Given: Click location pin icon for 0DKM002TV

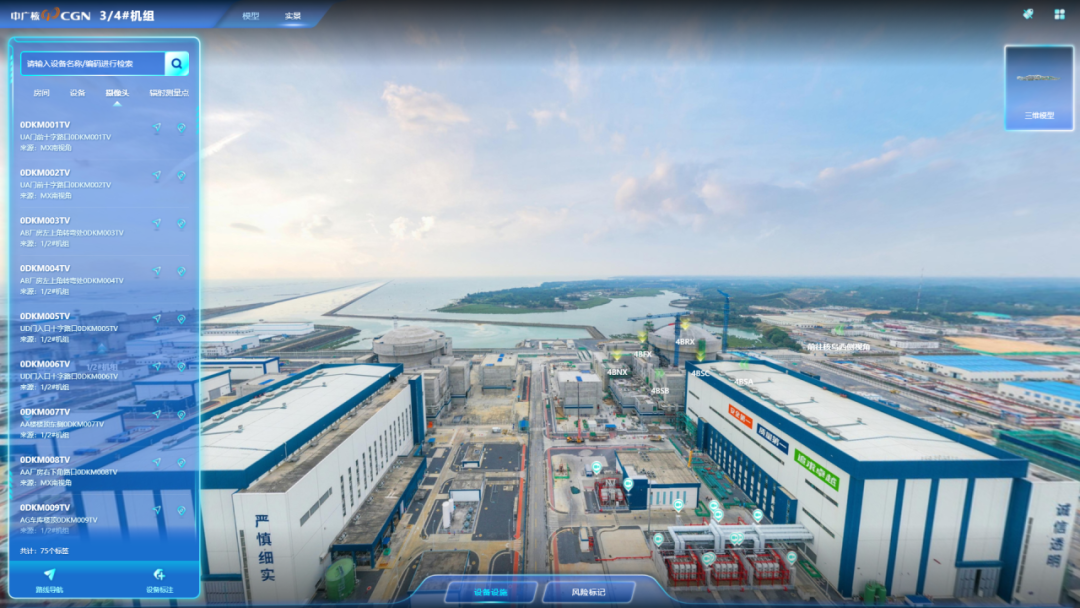Looking at the screenshot, I should pos(181,175).
